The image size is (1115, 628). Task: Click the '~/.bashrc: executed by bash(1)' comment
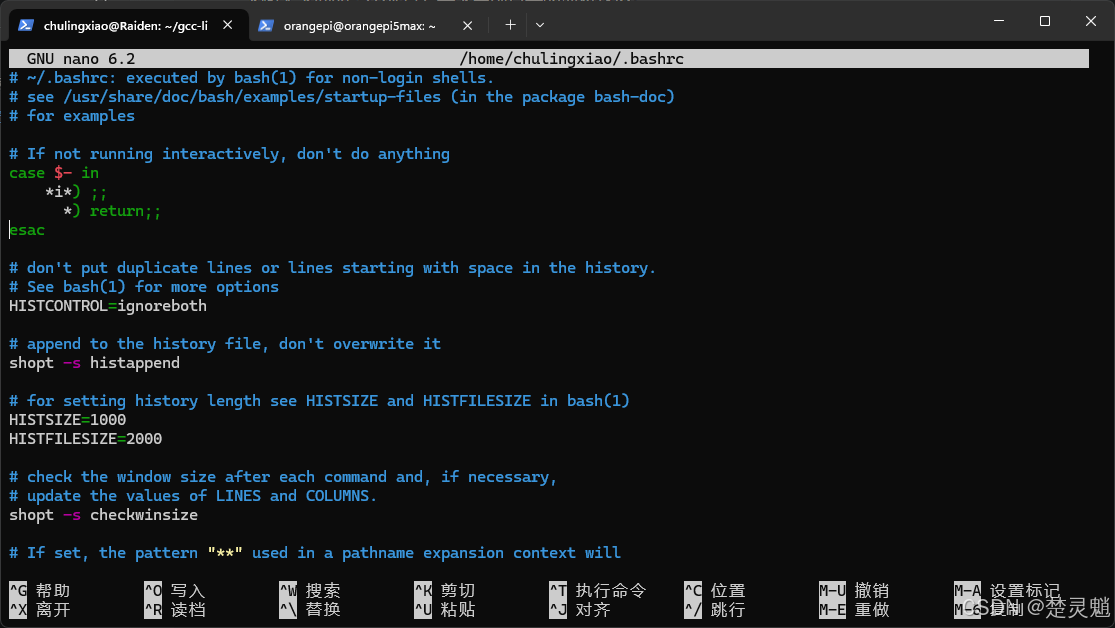[252, 78]
